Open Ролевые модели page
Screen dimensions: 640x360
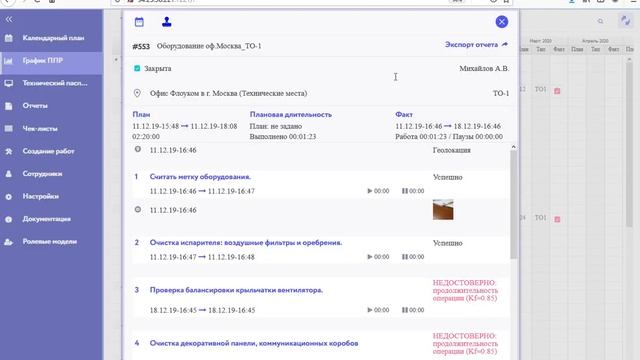51,242
